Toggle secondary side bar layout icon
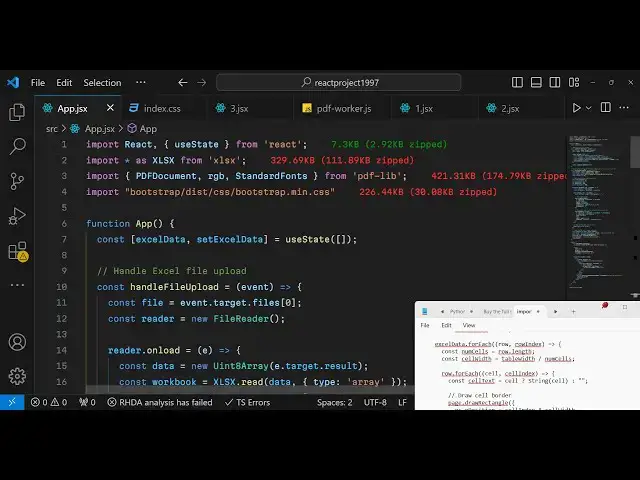The height and width of the screenshot is (480, 640). [x=555, y=82]
